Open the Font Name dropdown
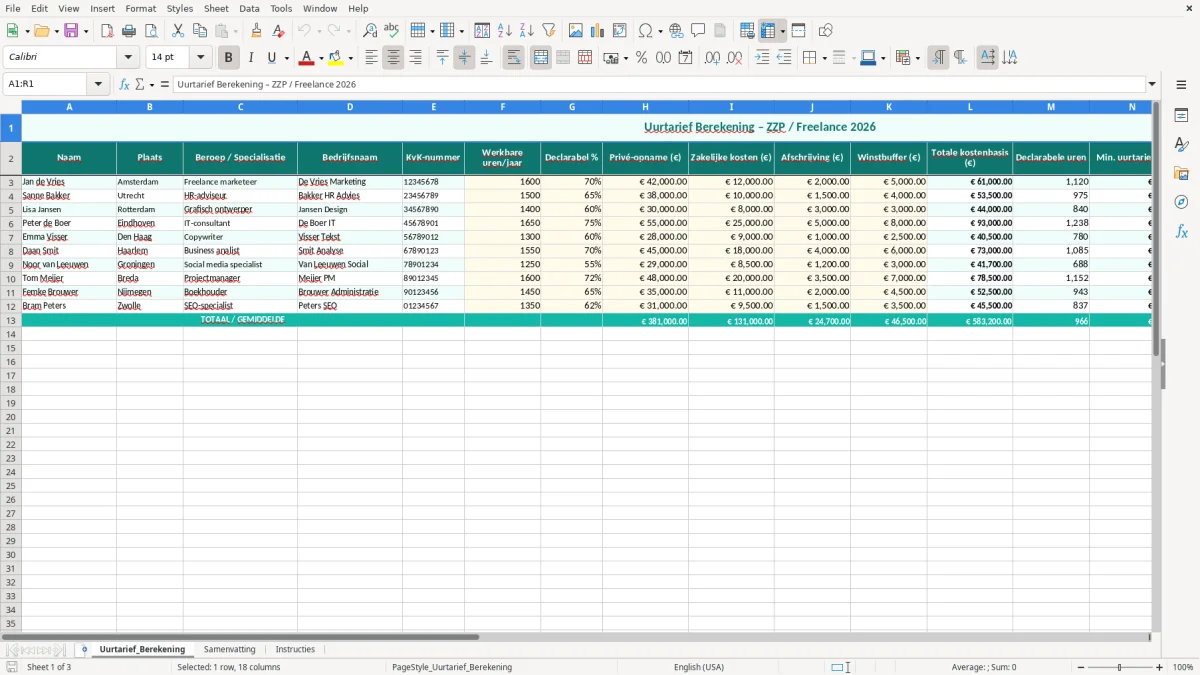The image size is (1200, 675). click(x=128, y=58)
